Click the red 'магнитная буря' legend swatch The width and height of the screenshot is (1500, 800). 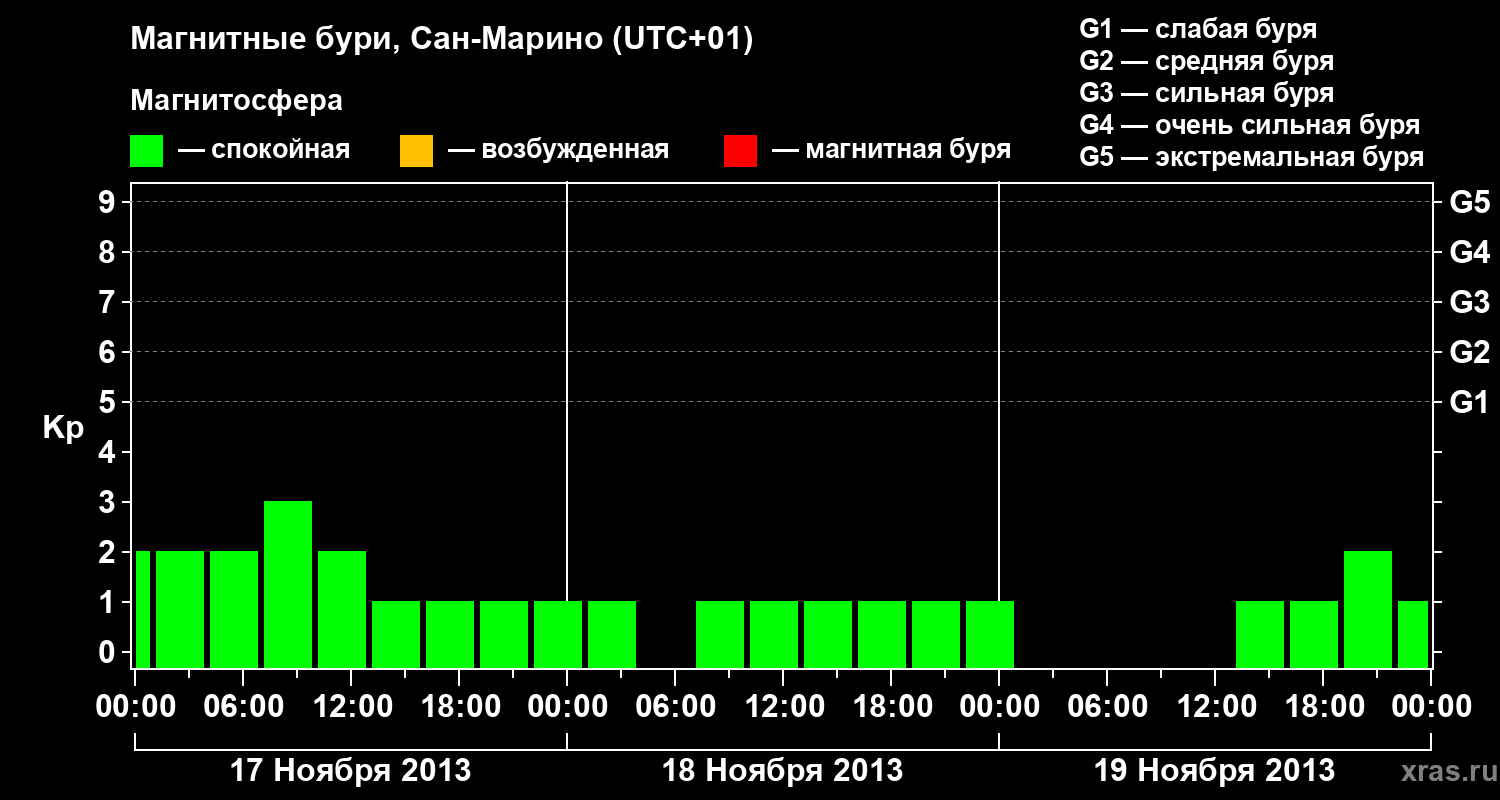740,151
